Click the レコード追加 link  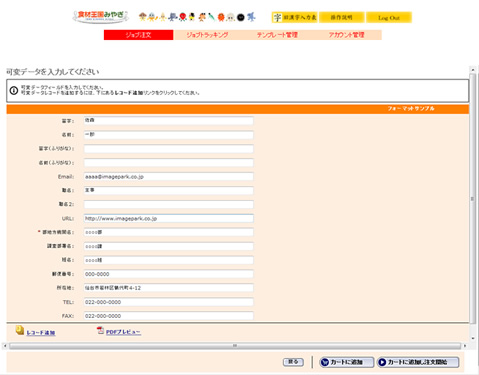41,333
